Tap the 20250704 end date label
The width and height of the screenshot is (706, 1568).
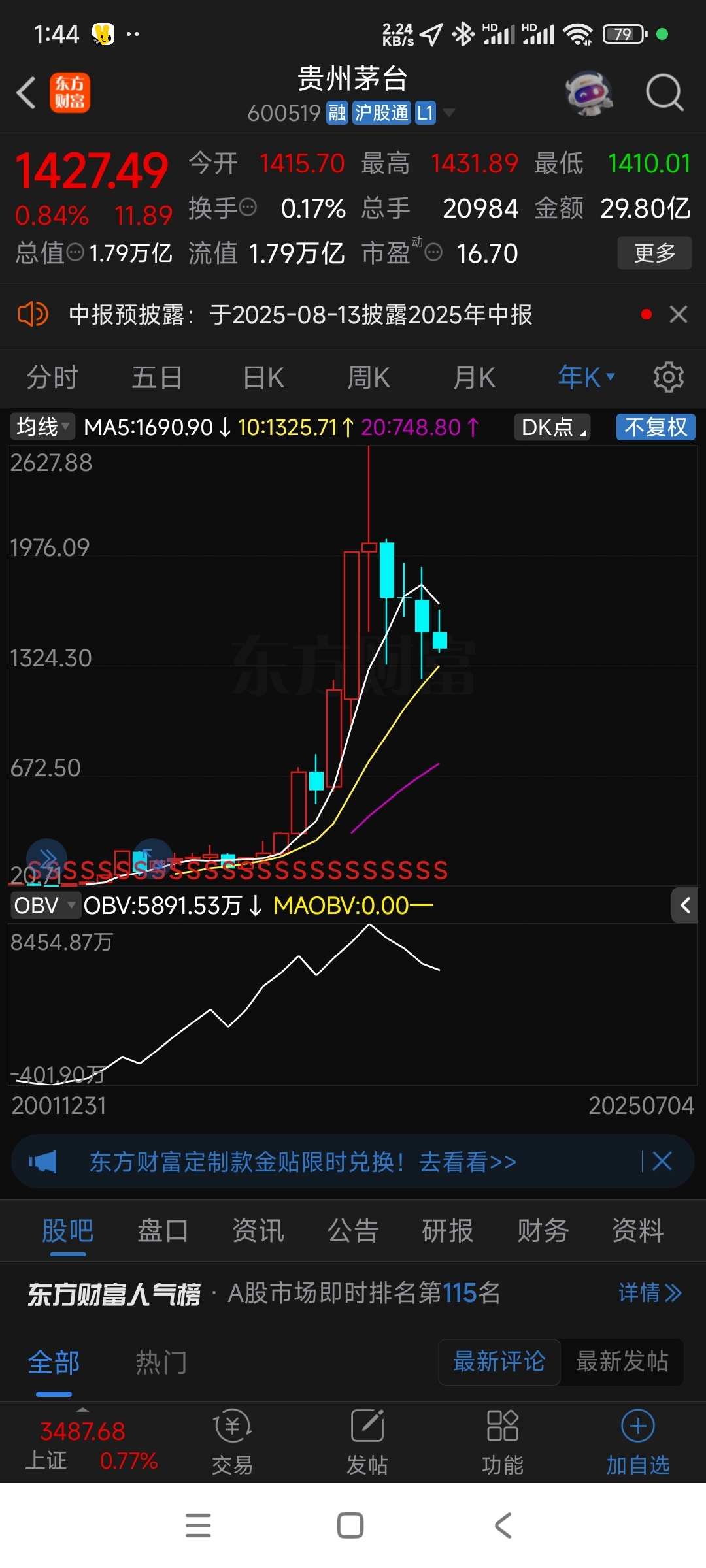641,1105
